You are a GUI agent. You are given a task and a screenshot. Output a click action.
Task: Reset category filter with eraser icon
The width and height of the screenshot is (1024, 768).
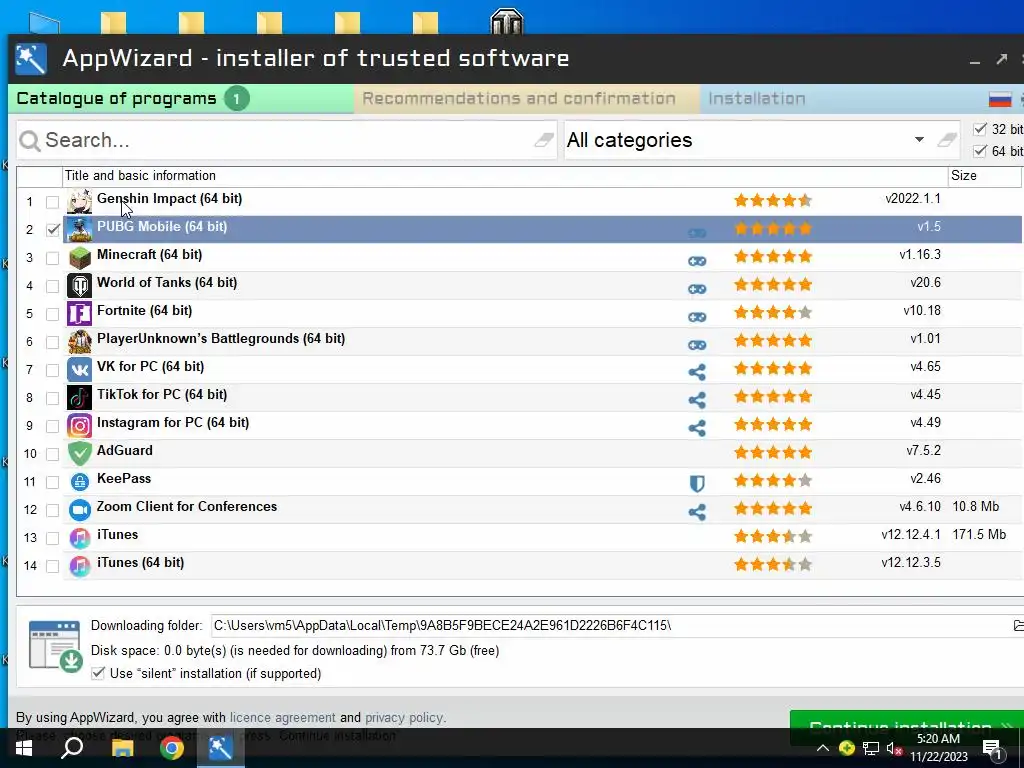[946, 139]
